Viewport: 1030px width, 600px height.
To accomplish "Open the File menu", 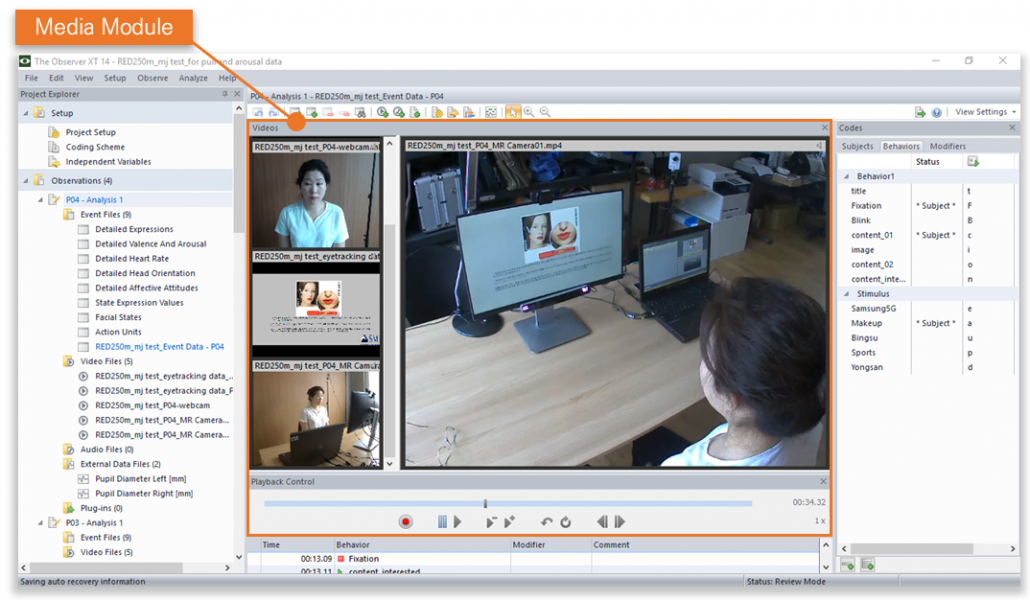I will tap(32, 78).
